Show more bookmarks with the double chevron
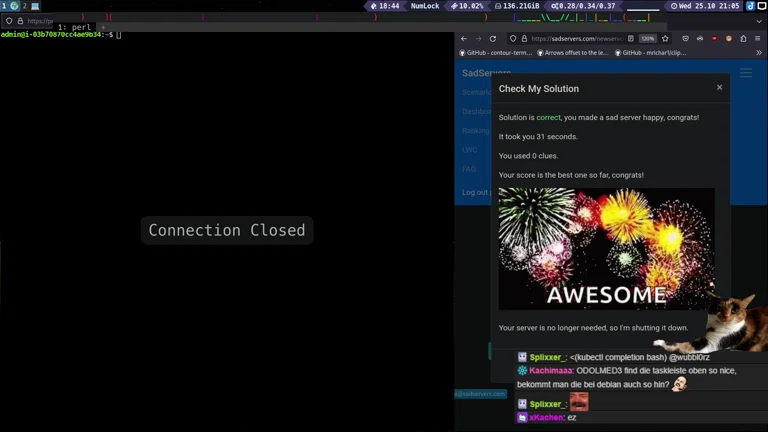Screen dimensions: 768x432 click(x=759, y=53)
